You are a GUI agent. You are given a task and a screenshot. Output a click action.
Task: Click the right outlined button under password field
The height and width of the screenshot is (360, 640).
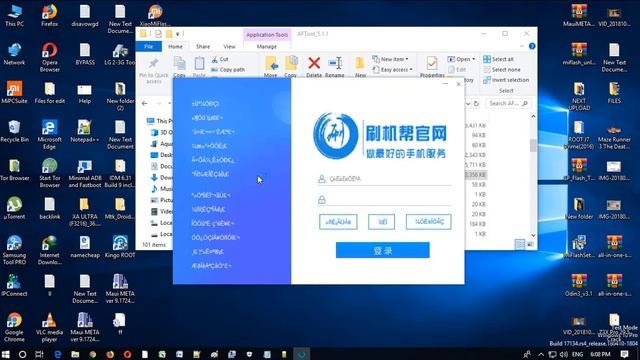click(x=429, y=222)
